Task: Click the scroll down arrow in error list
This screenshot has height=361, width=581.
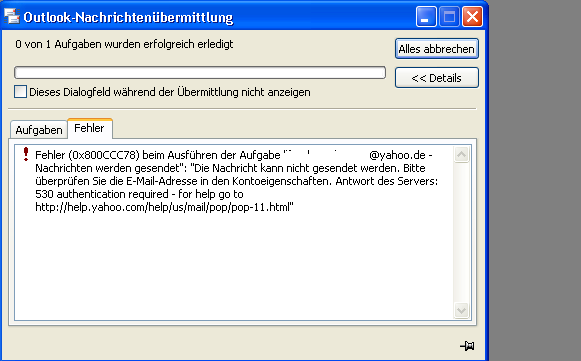Action: 461,310
